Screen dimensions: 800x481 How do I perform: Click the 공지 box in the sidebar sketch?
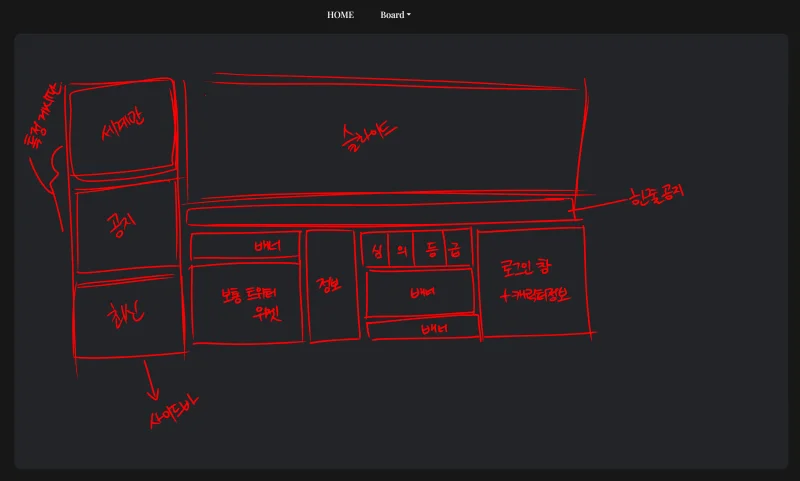point(127,227)
